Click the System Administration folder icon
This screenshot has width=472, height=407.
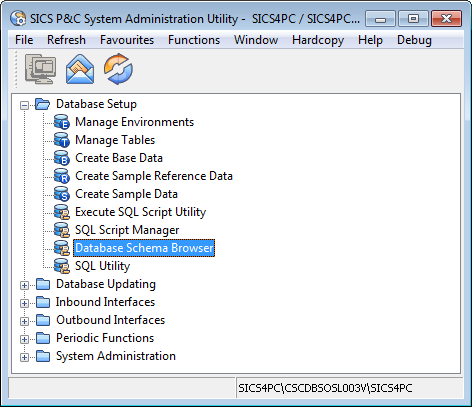tap(43, 356)
